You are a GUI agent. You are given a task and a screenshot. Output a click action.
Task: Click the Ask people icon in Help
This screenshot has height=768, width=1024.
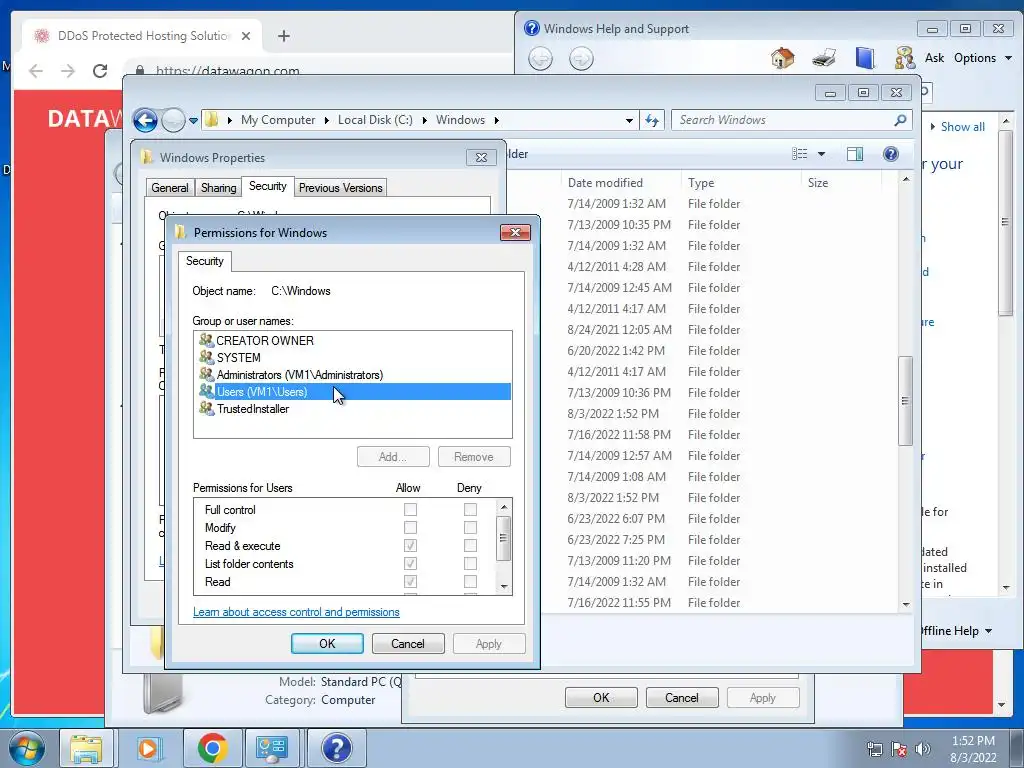point(904,58)
